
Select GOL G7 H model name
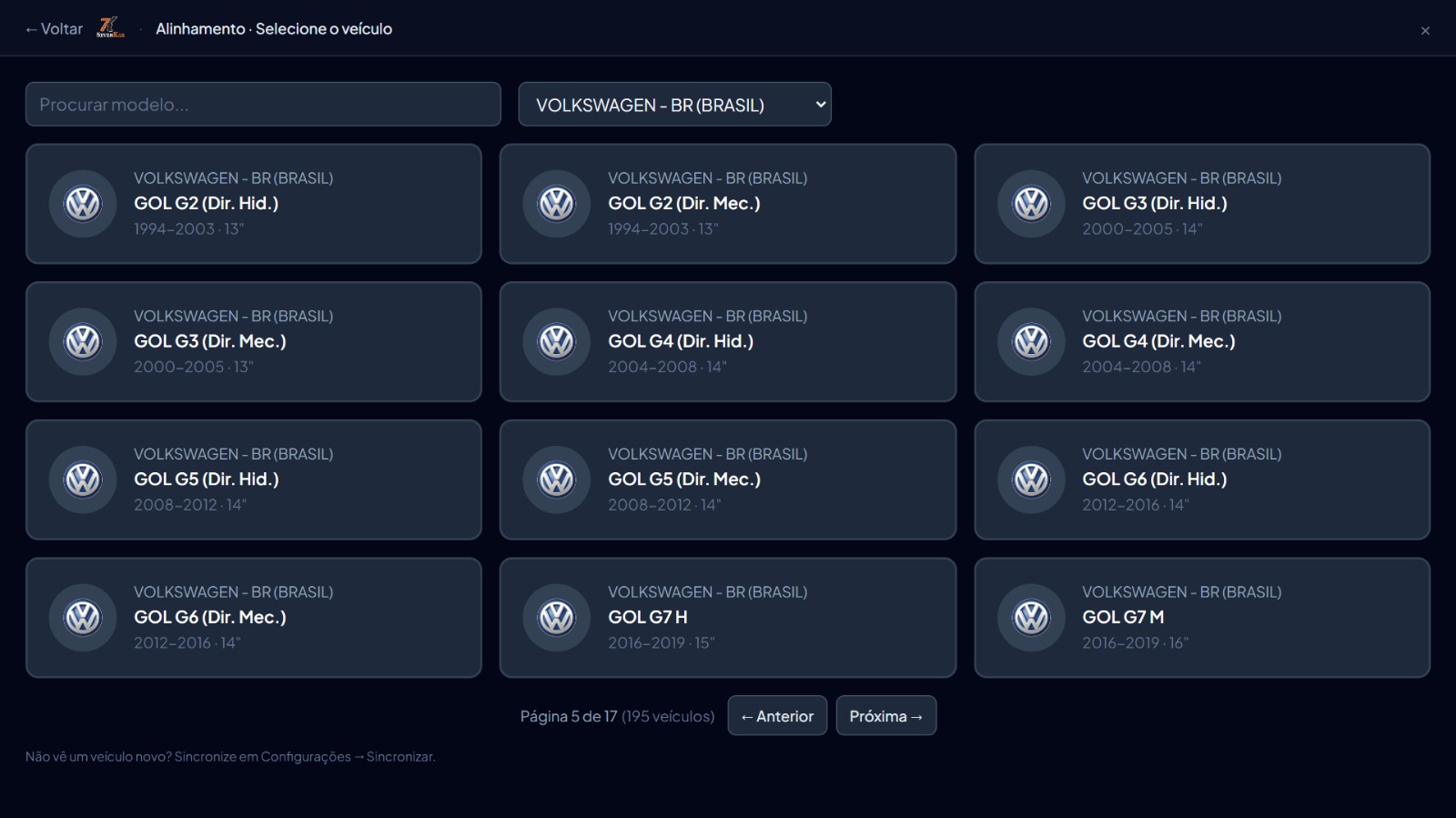648,617
